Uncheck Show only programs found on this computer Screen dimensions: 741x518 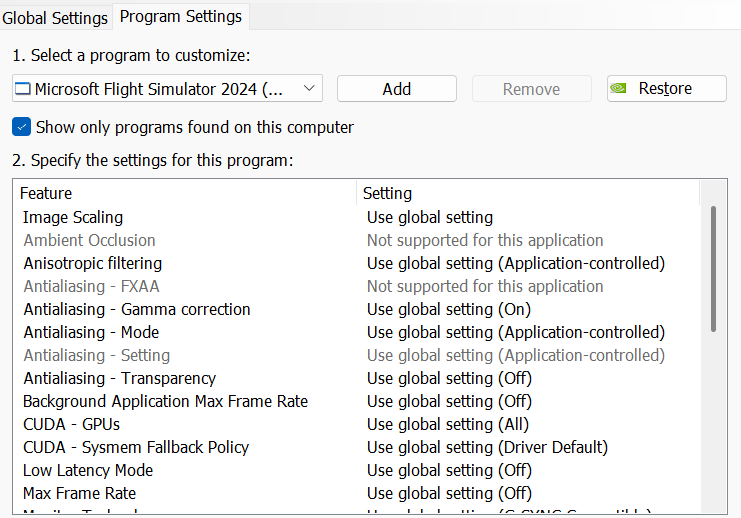(x=21, y=127)
